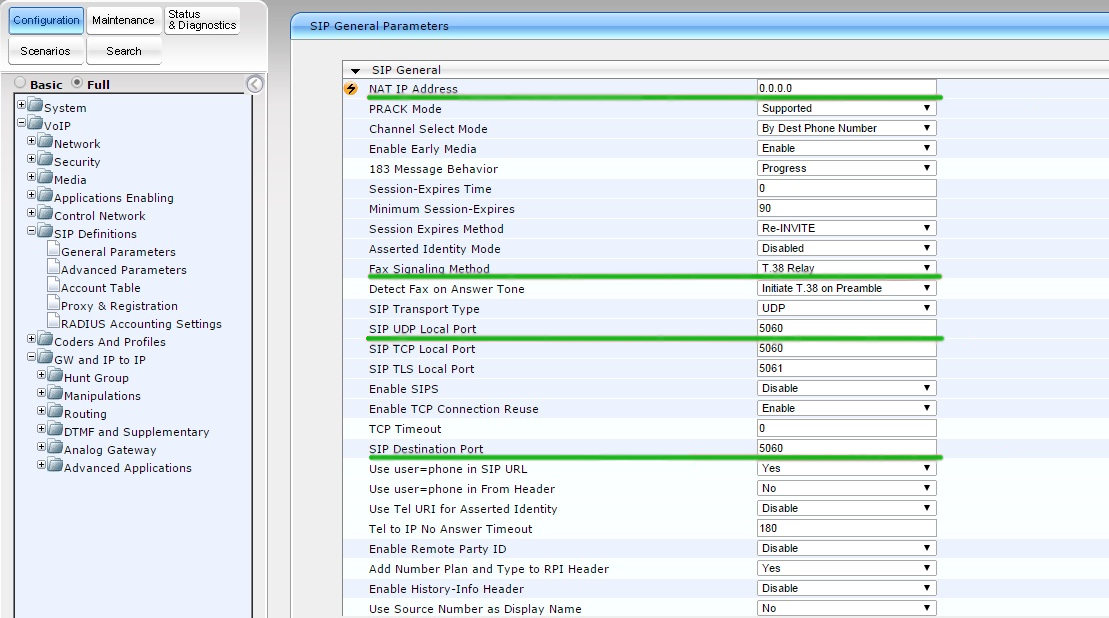The image size is (1109, 618).
Task: Click the Search button
Action: coord(123,51)
